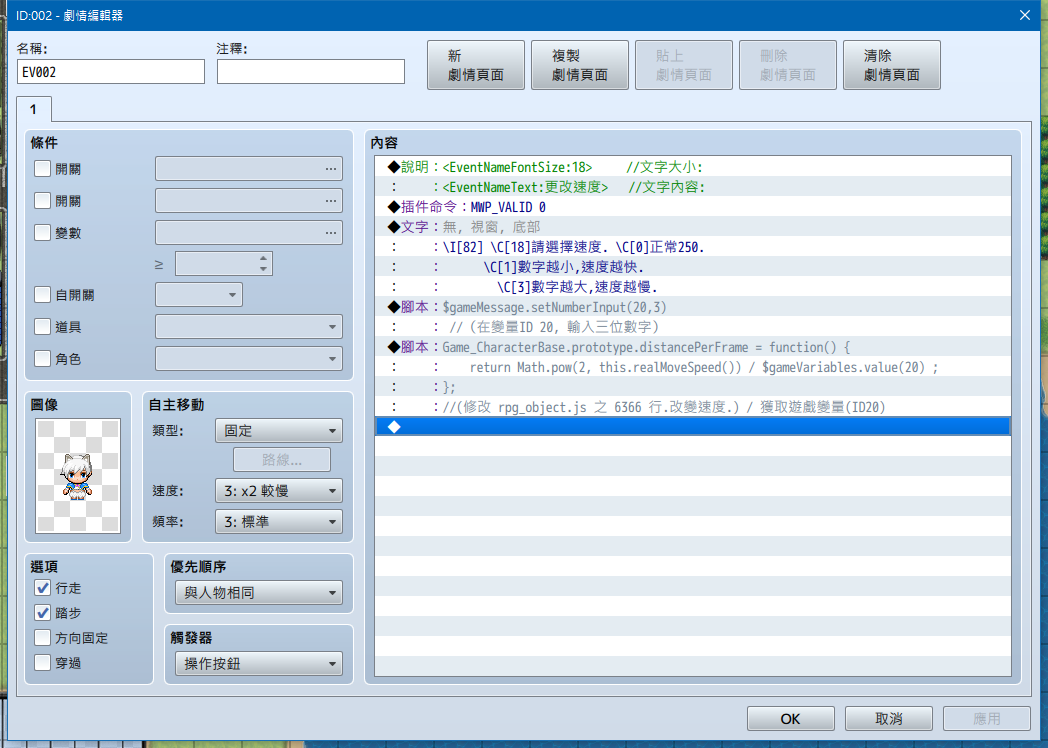This screenshot has width=1048, height=748.
Task: Select the Game_CharacterBase.prototype.distancePerFrame script line
Action: (x=692, y=347)
